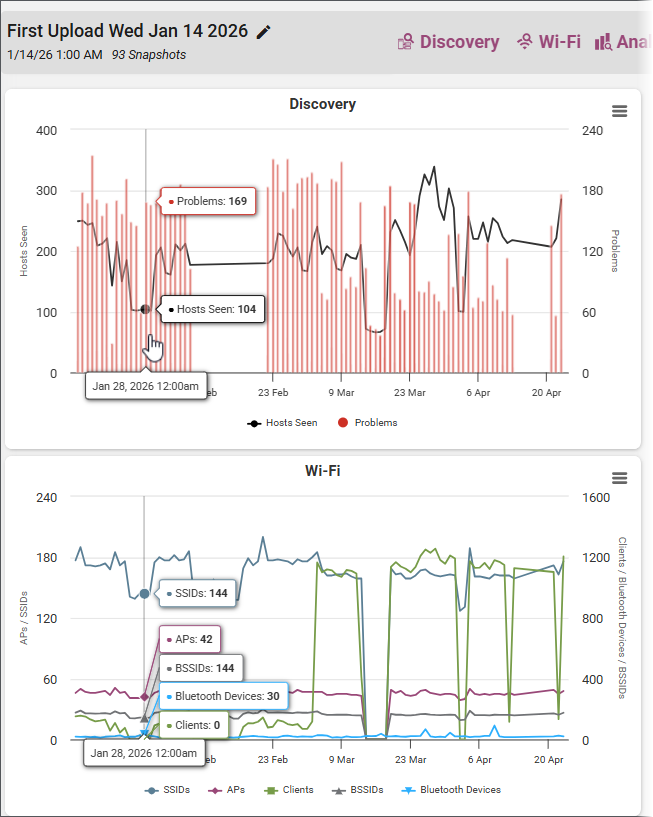Switch to the Discovery tab
Image resolution: width=653 pixels, height=817 pixels.
coord(448,42)
